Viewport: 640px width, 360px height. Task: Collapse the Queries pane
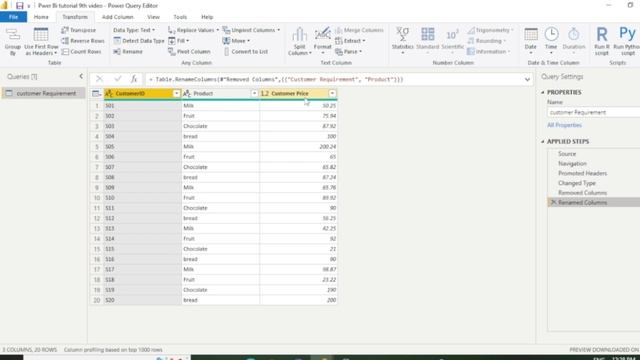coord(81,76)
